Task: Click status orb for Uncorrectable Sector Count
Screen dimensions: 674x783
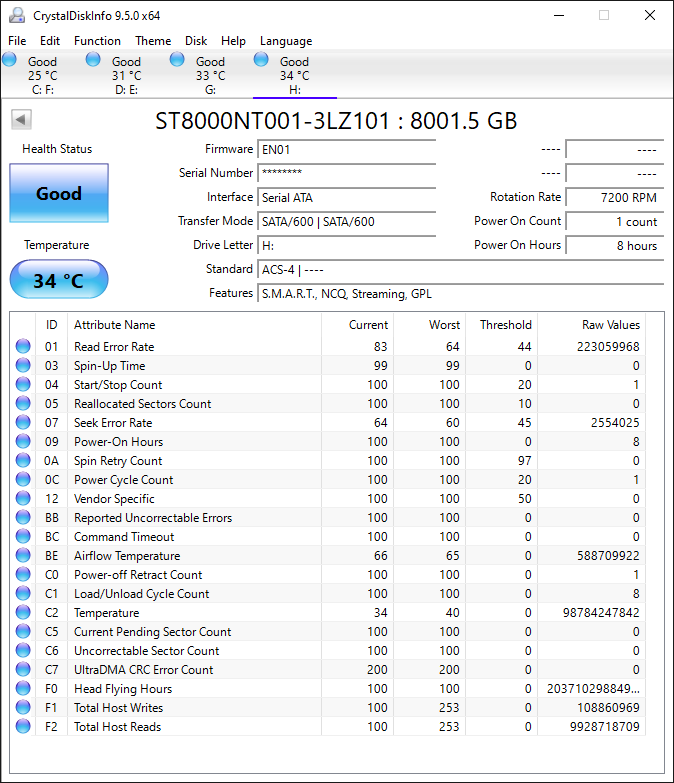Action: click(23, 650)
